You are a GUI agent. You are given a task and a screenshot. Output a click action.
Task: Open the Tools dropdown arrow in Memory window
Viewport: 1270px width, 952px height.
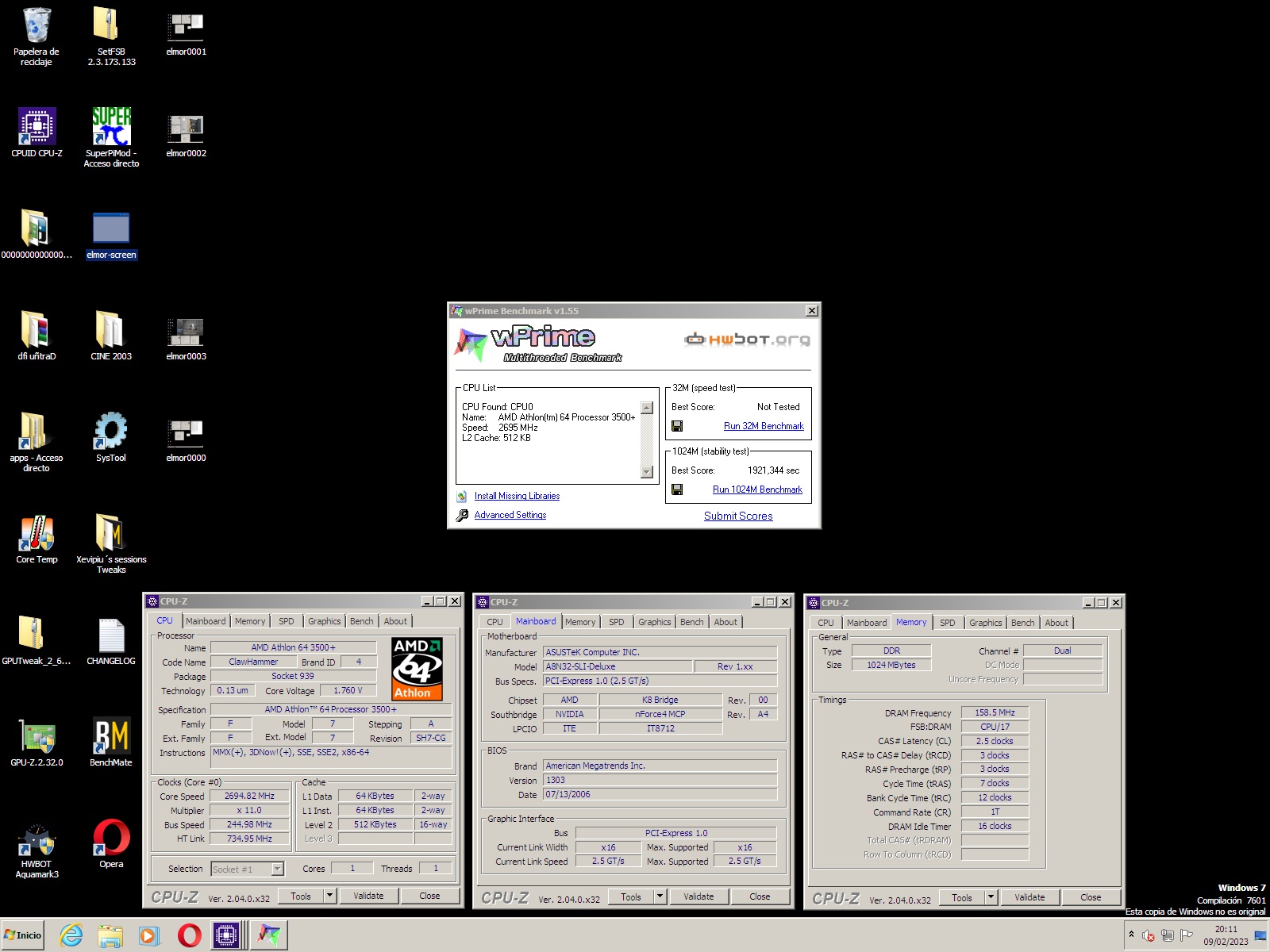pos(991,897)
